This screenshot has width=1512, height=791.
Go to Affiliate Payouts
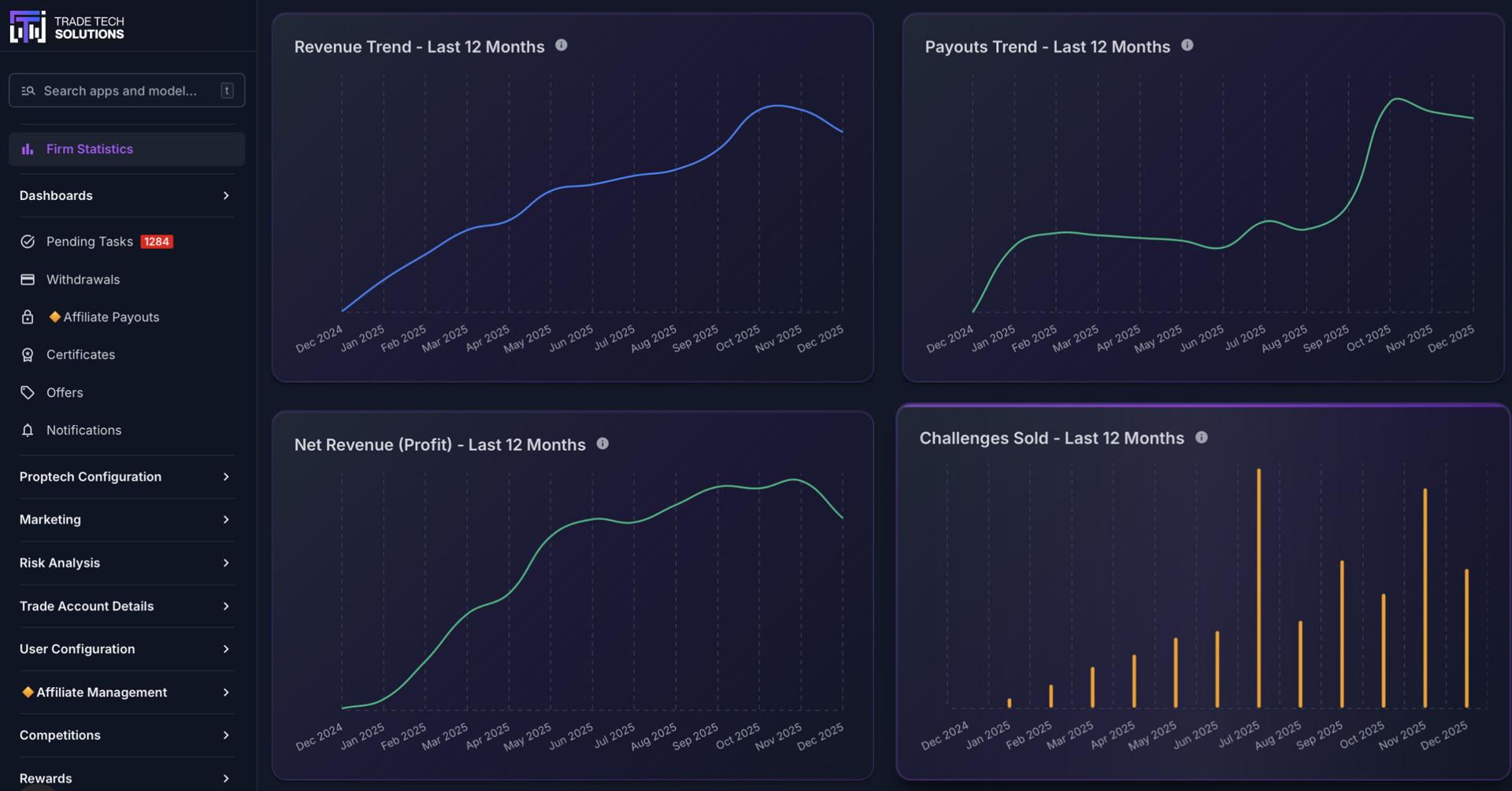(x=110, y=317)
